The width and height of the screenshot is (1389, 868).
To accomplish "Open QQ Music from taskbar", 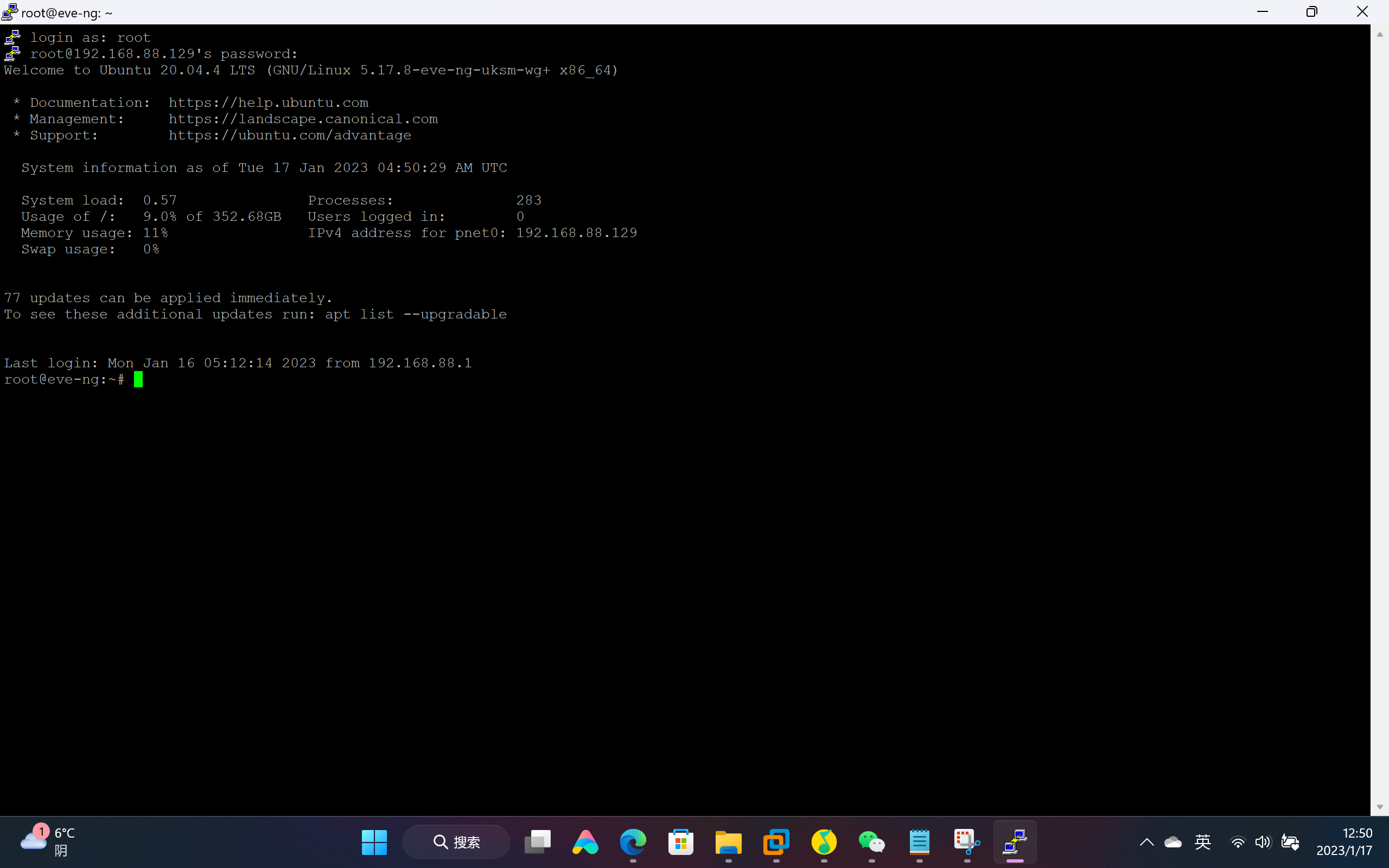I will click(x=824, y=842).
